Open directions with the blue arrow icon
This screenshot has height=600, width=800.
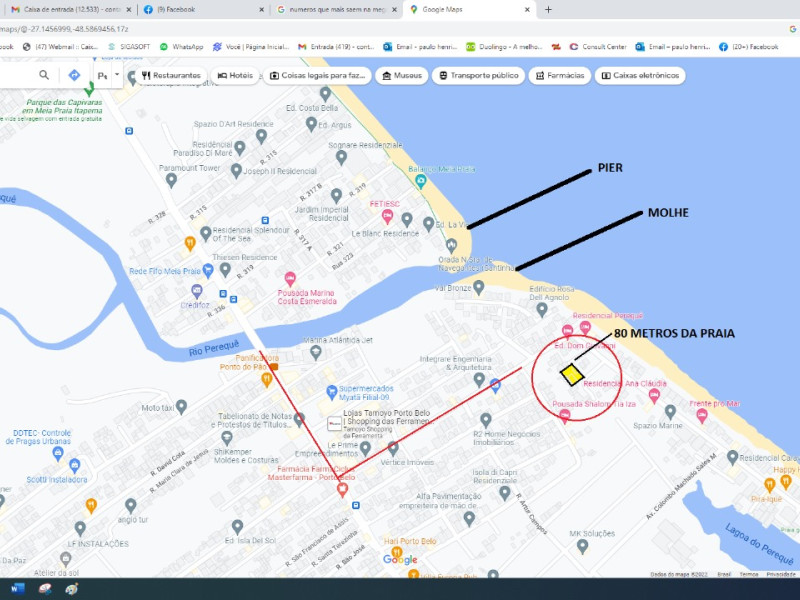74,75
